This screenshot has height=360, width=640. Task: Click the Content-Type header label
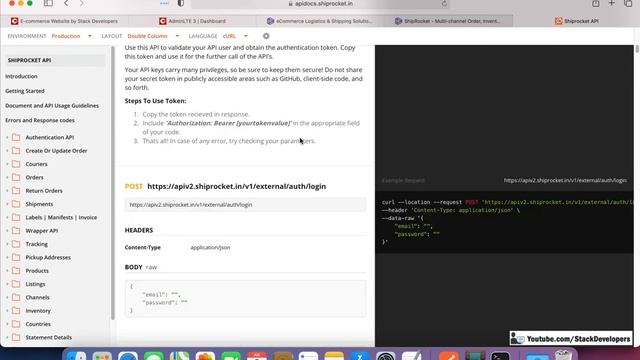[x=142, y=247]
